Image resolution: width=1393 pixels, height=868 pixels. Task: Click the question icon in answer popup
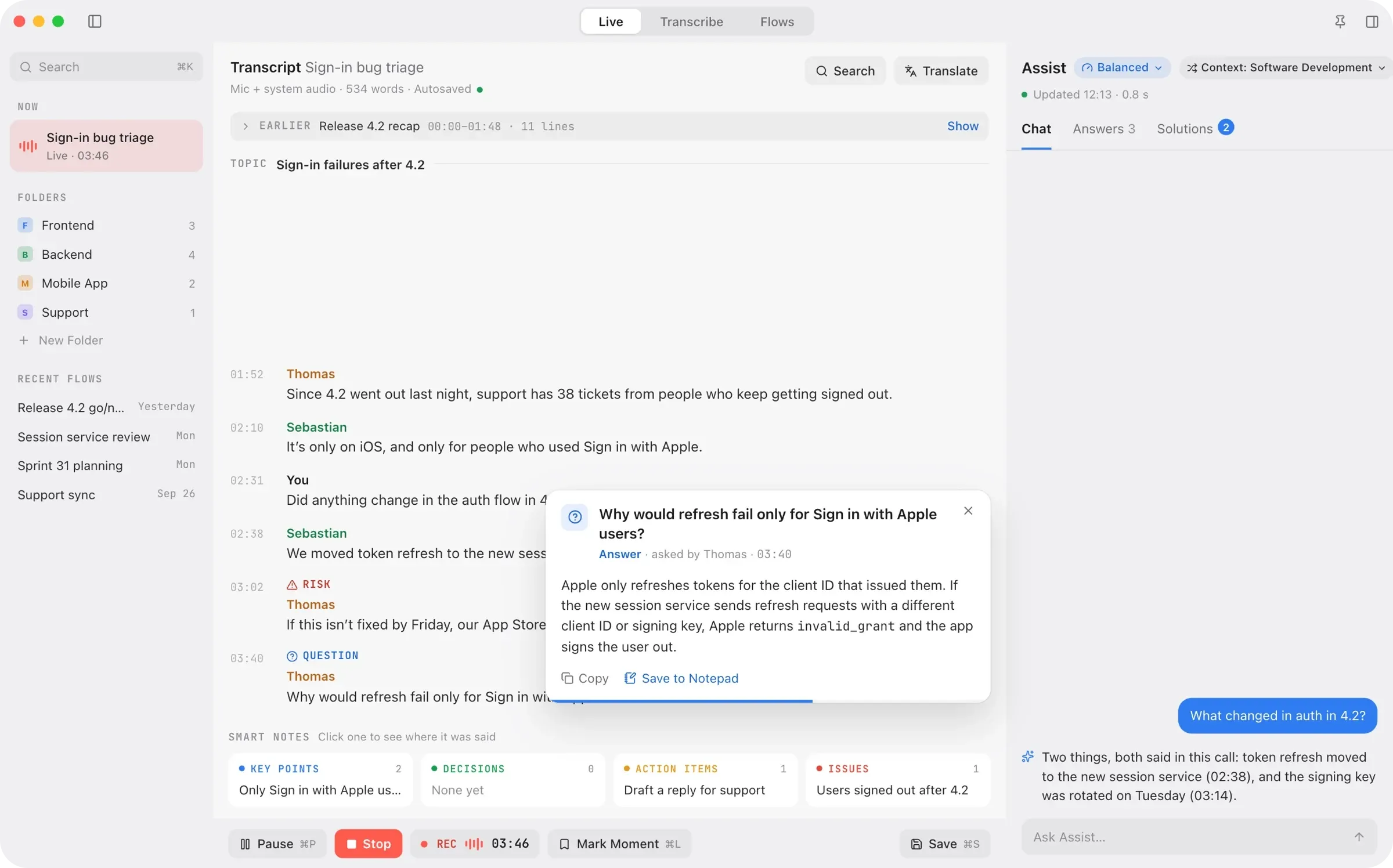click(x=575, y=517)
